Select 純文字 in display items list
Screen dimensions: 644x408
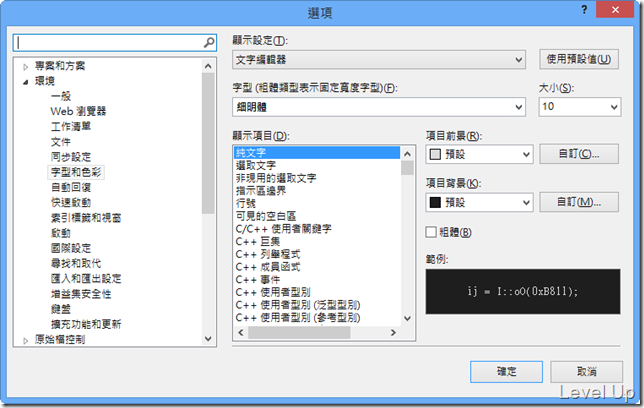(x=317, y=153)
